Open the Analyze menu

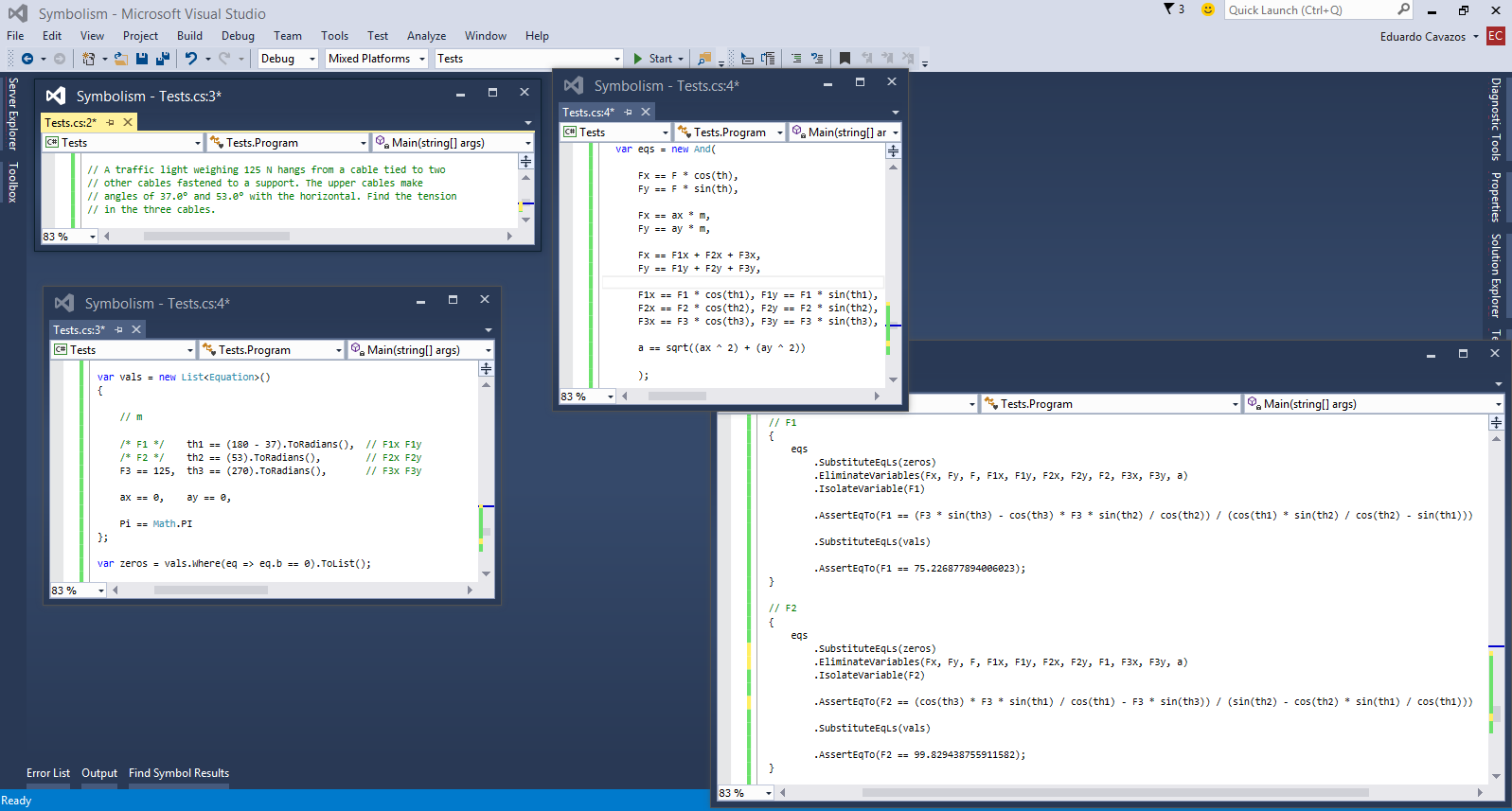click(x=426, y=36)
